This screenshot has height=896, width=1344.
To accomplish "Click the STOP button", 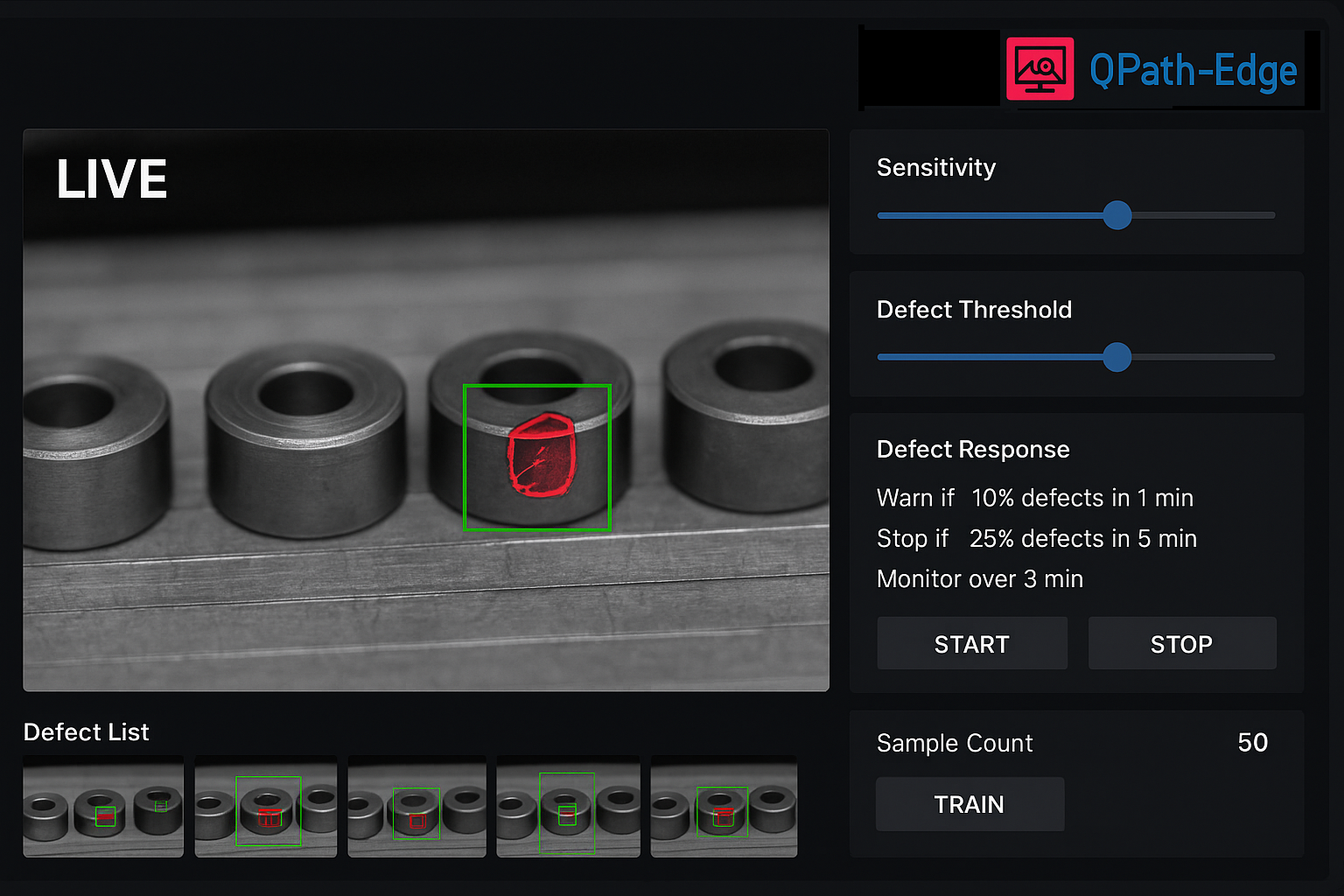I will tap(1182, 644).
